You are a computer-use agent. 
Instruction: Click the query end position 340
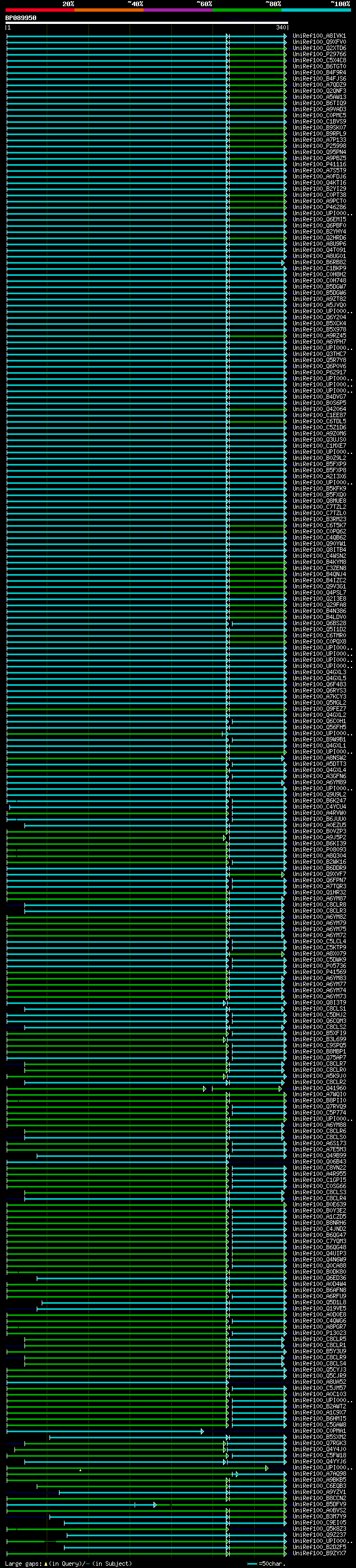click(x=280, y=27)
